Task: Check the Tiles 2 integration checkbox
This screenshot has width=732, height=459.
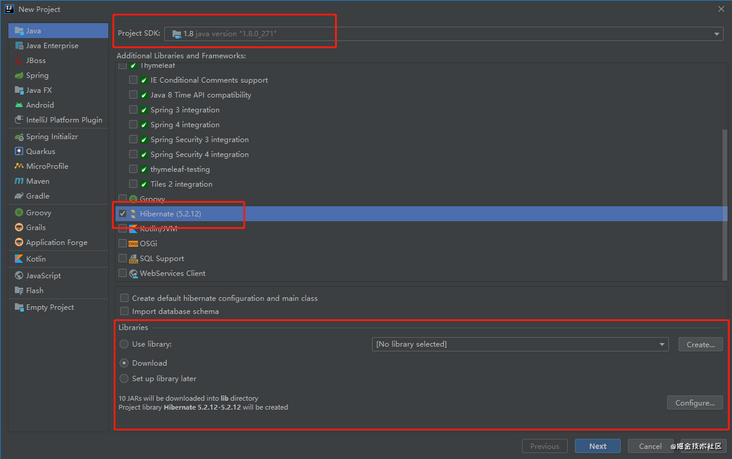Action: click(133, 184)
